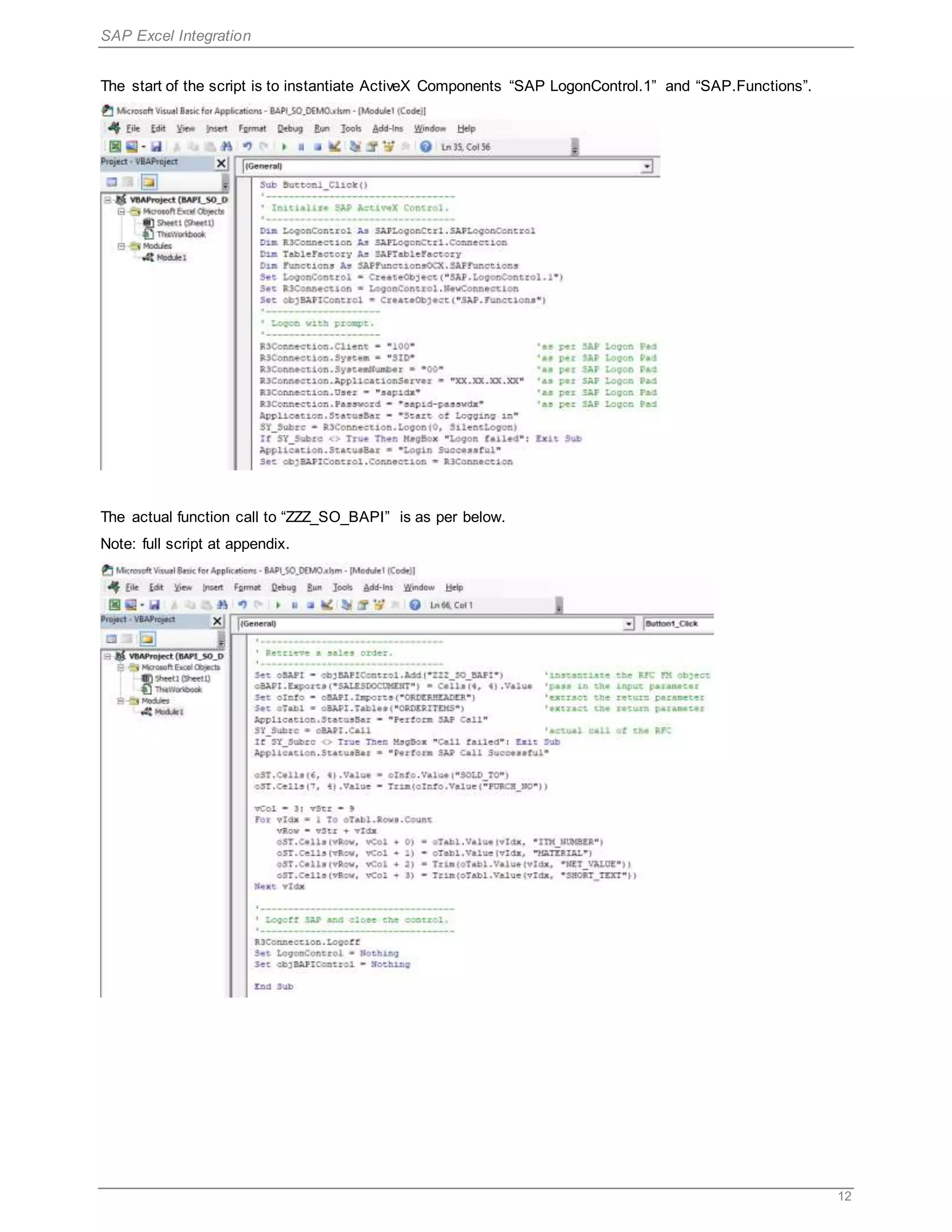Click the Break pause icon in lower VBA toolbar
Screen dimensions: 952x1232
[x=294, y=605]
